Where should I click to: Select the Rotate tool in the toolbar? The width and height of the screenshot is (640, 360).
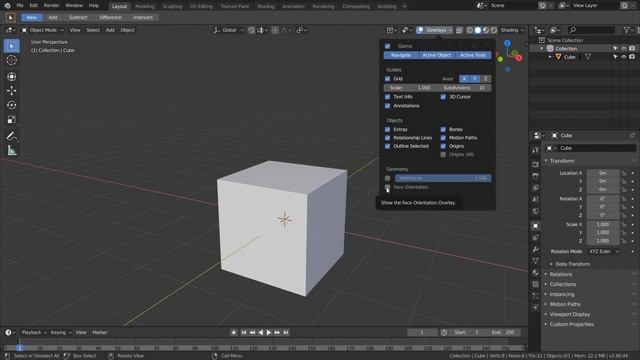11,105
